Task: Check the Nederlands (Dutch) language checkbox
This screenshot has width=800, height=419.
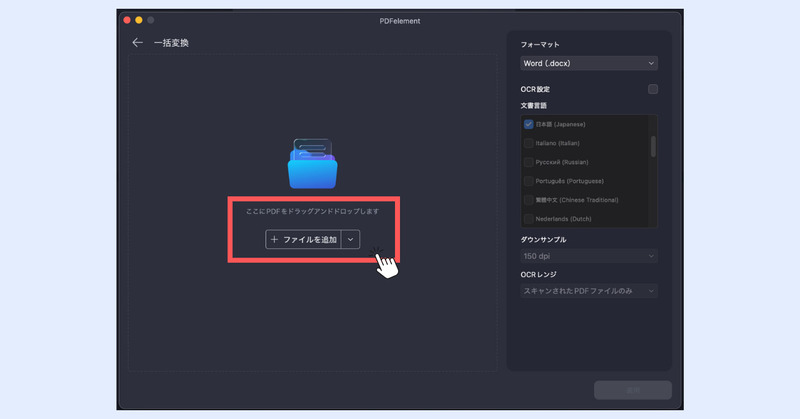Action: (x=529, y=218)
